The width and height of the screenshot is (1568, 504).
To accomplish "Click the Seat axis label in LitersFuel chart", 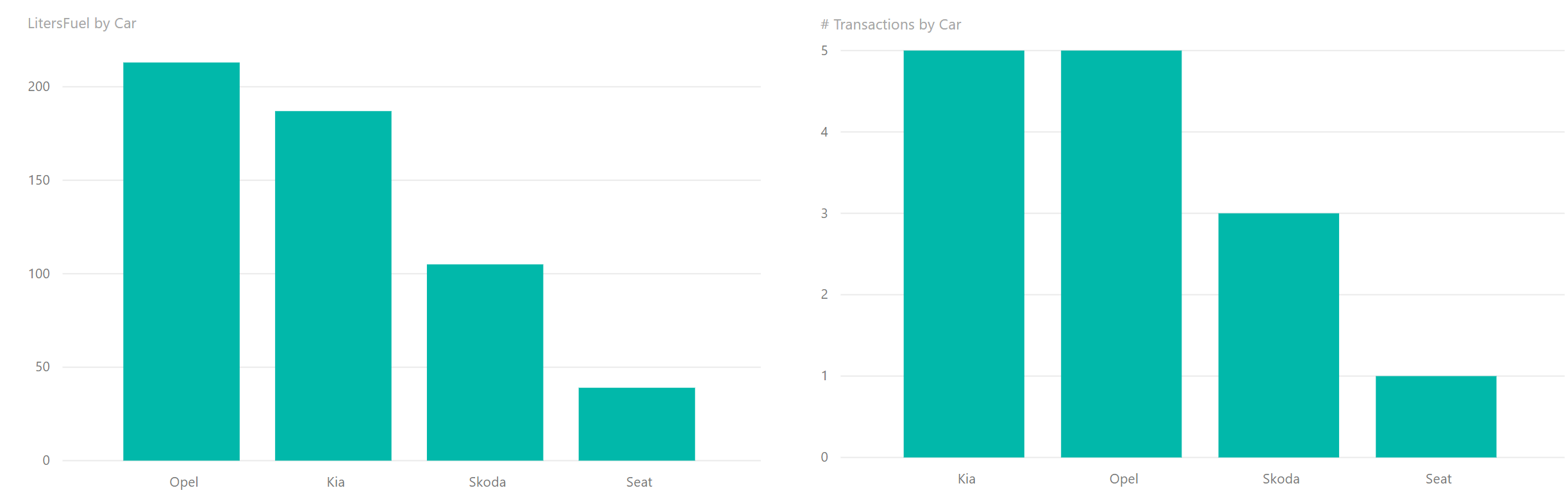I will (638, 482).
